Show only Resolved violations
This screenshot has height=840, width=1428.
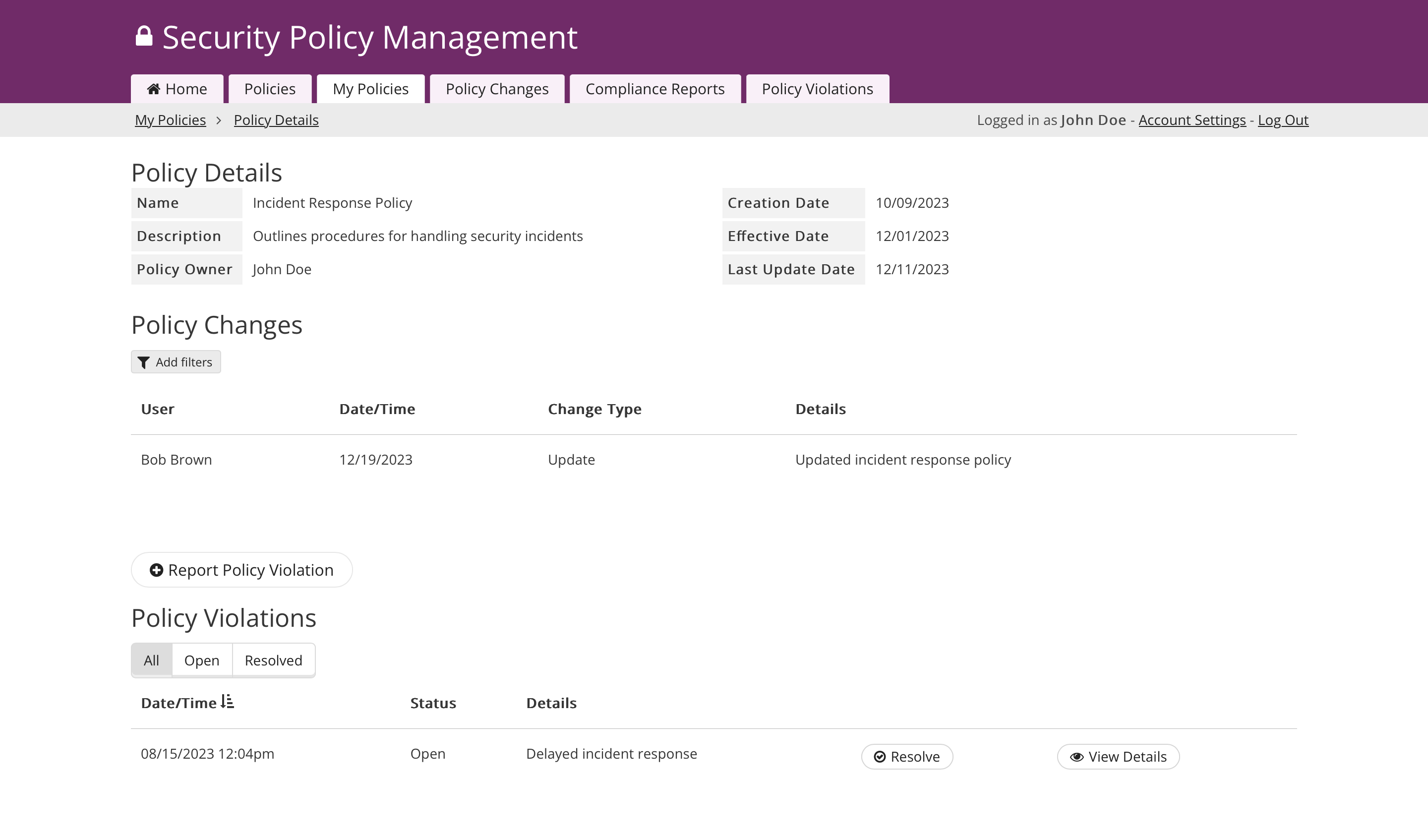coord(273,660)
